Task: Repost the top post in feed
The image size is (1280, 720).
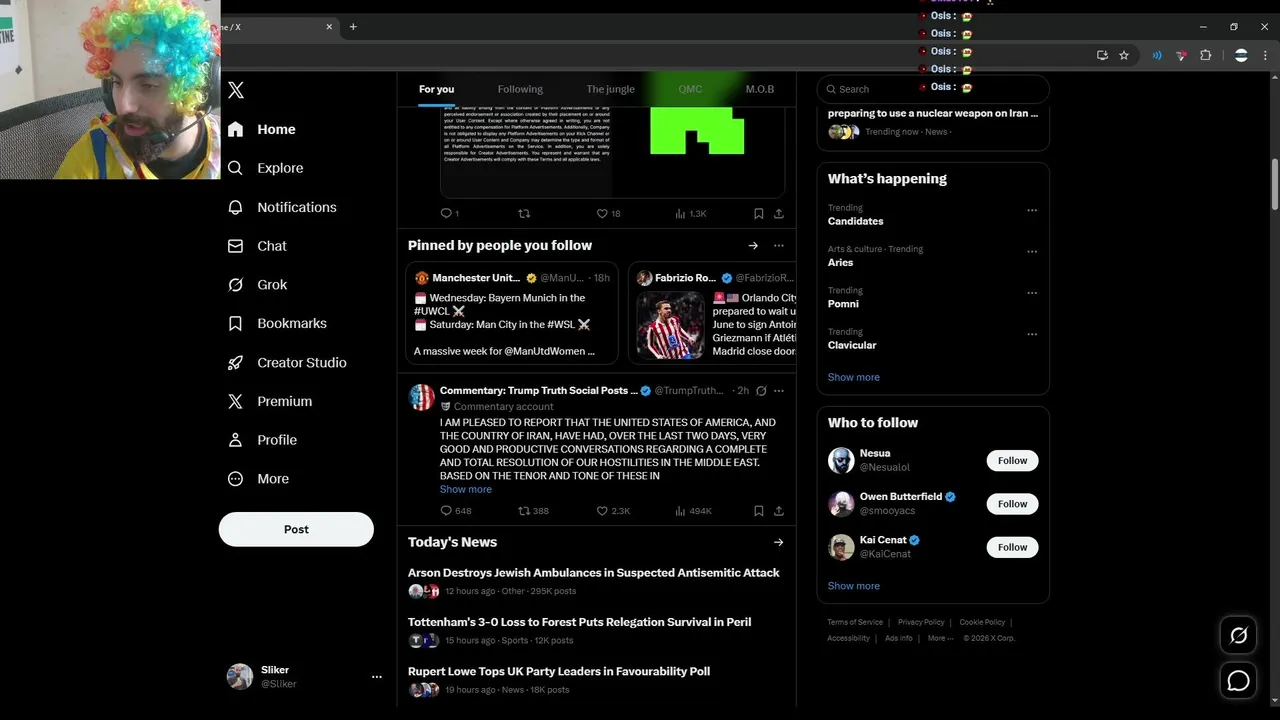Action: (524, 213)
